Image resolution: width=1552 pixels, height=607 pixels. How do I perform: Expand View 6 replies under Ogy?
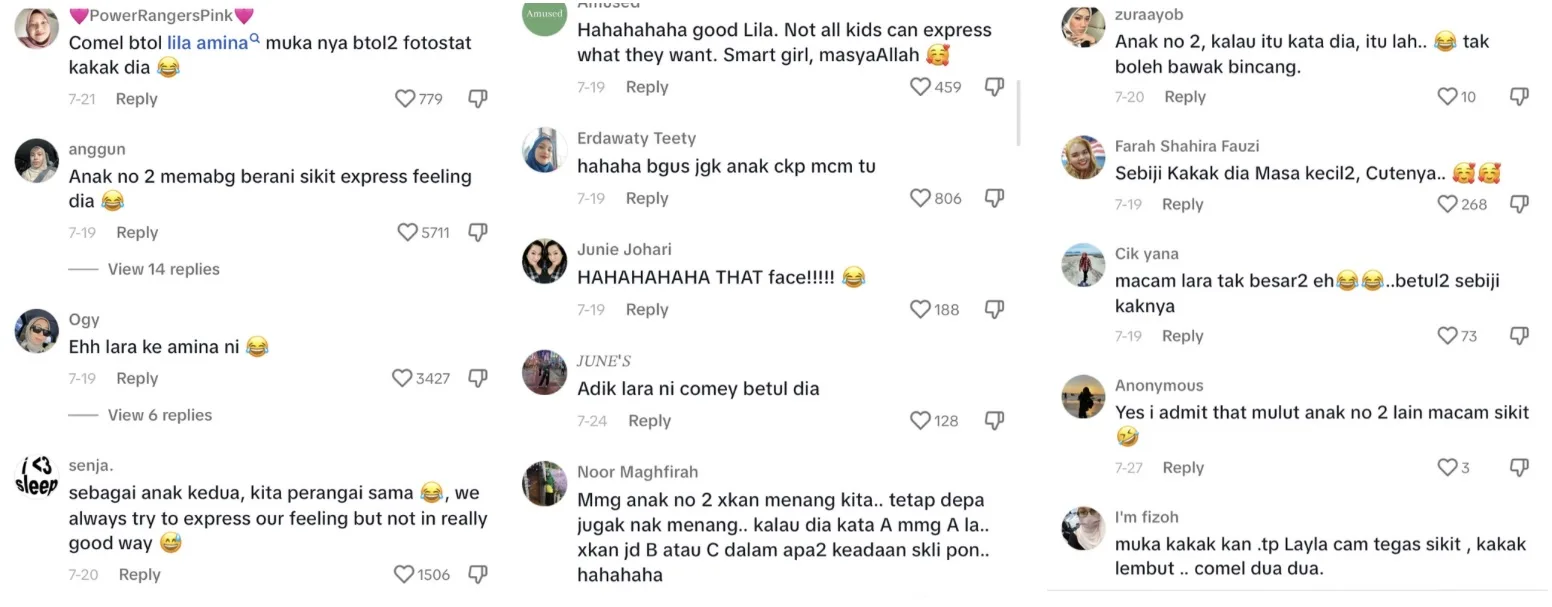pyautogui.click(x=160, y=415)
